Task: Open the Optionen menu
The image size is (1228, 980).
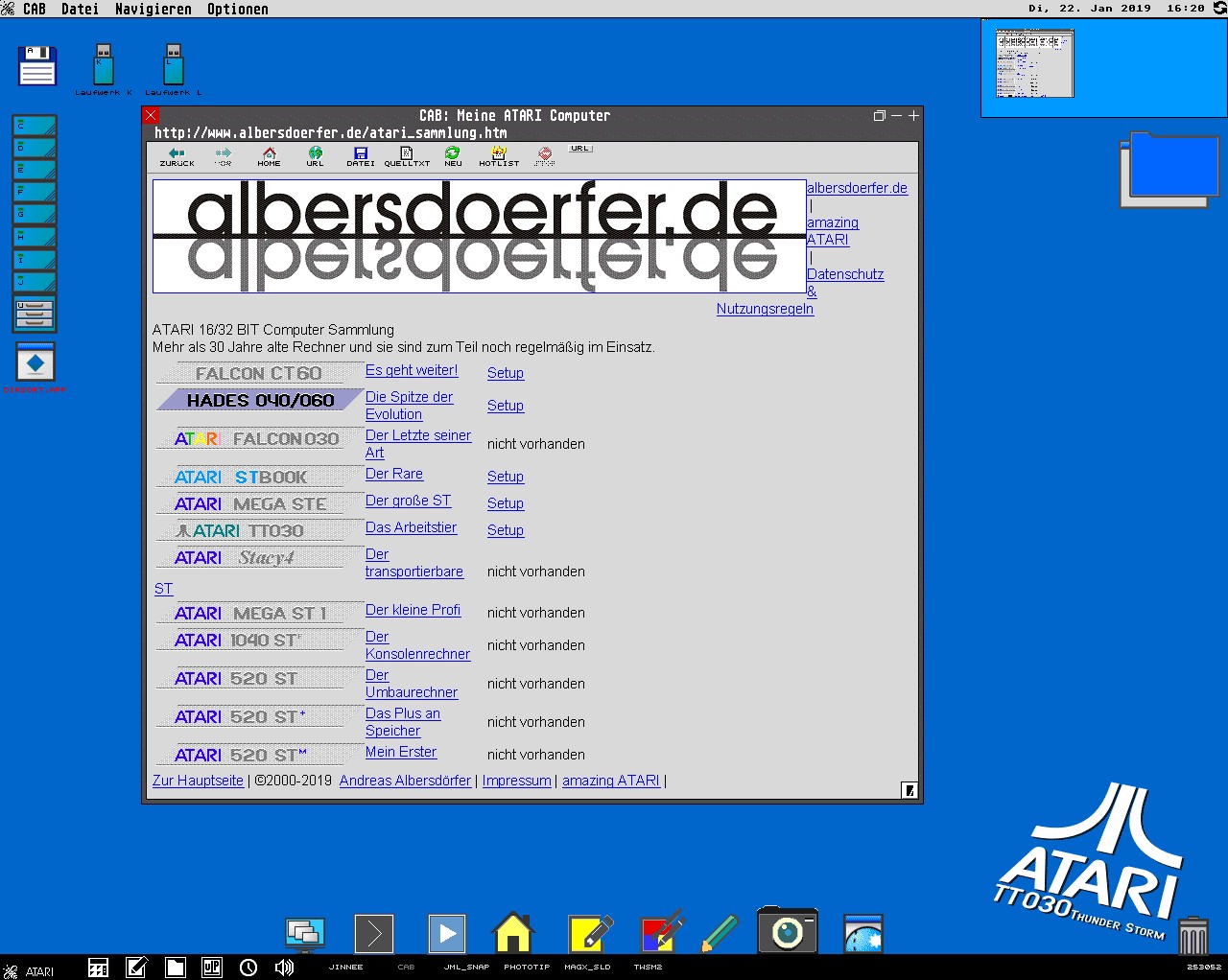Action: 238,9
